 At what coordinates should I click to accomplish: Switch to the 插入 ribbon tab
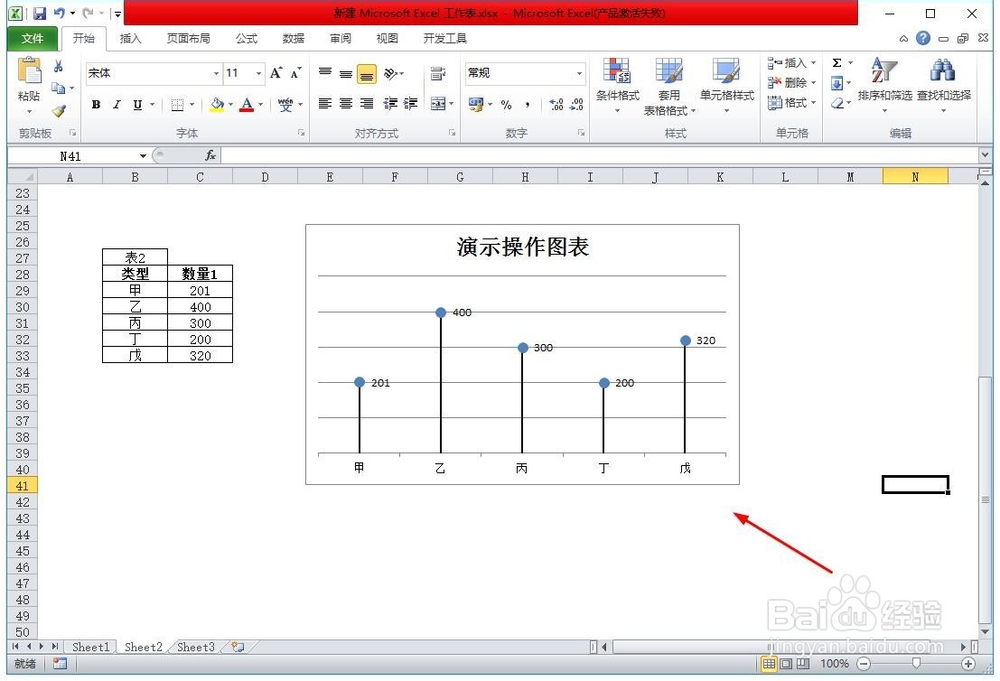(134, 38)
